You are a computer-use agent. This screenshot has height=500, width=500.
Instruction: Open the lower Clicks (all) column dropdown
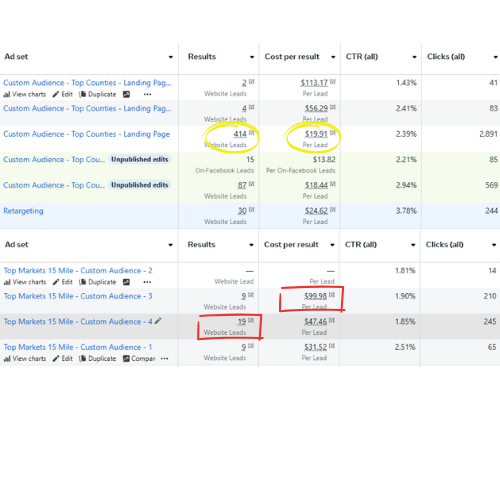click(x=494, y=245)
